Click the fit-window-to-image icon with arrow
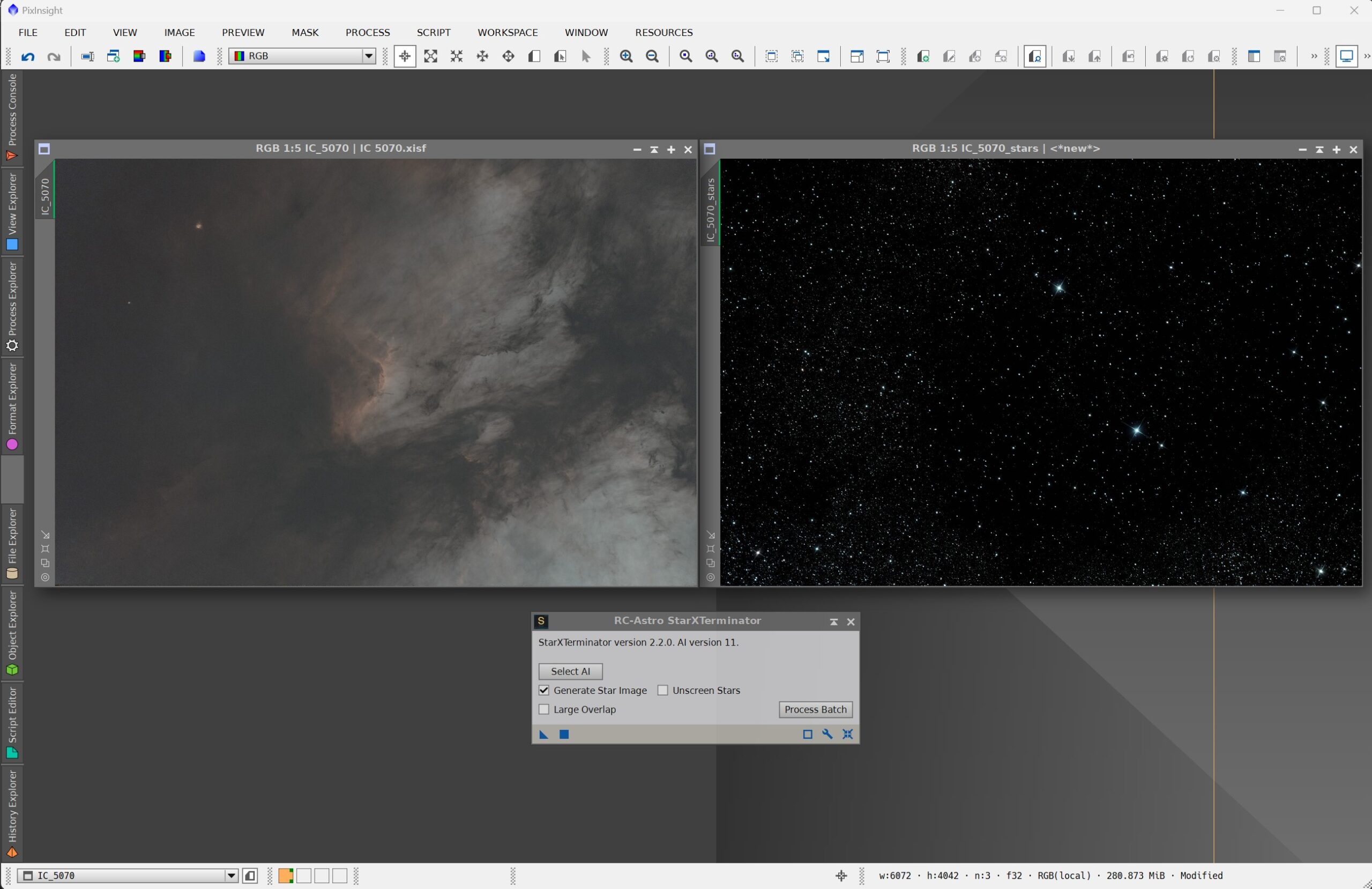 click(x=824, y=56)
